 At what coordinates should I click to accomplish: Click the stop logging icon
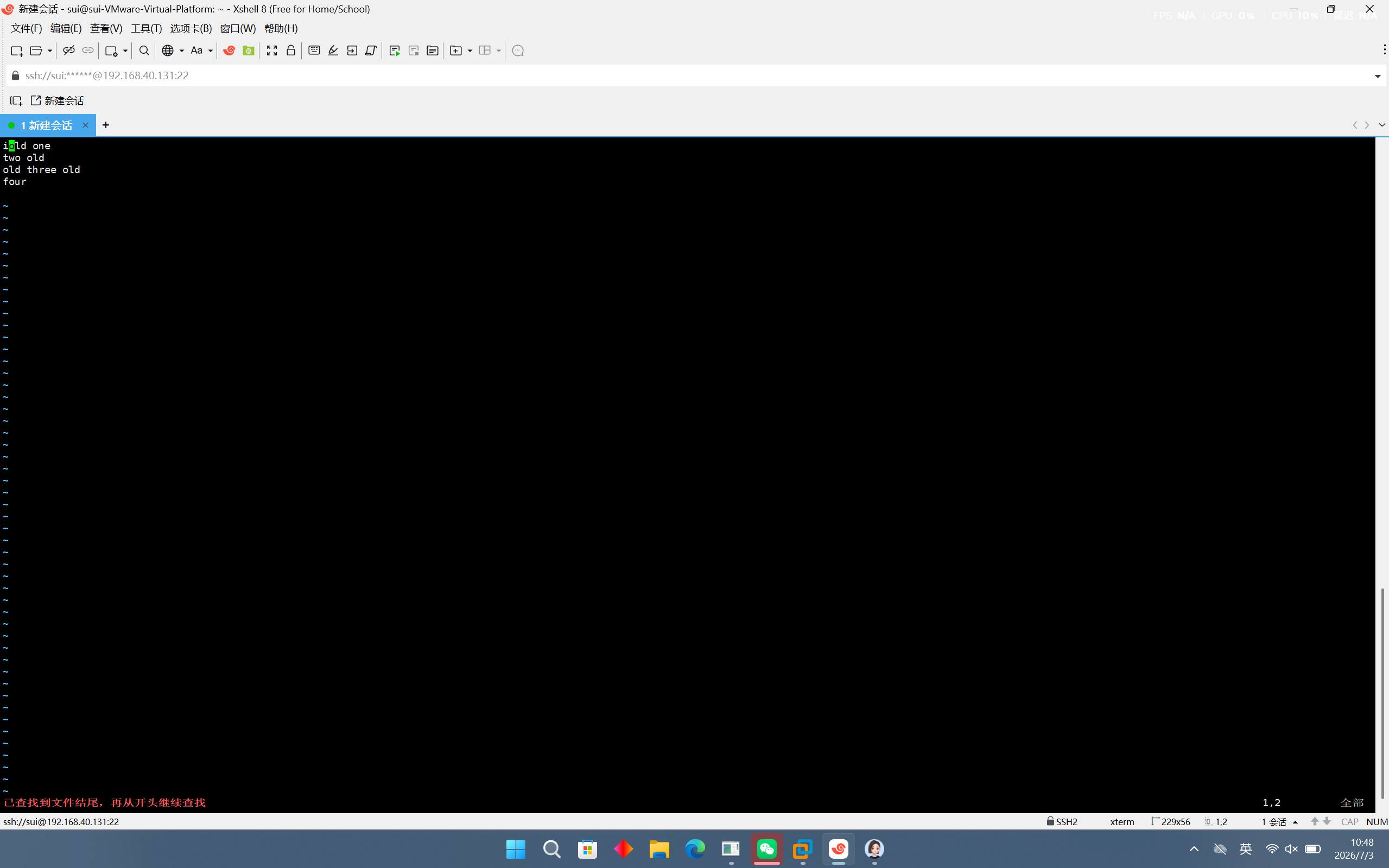(x=414, y=50)
